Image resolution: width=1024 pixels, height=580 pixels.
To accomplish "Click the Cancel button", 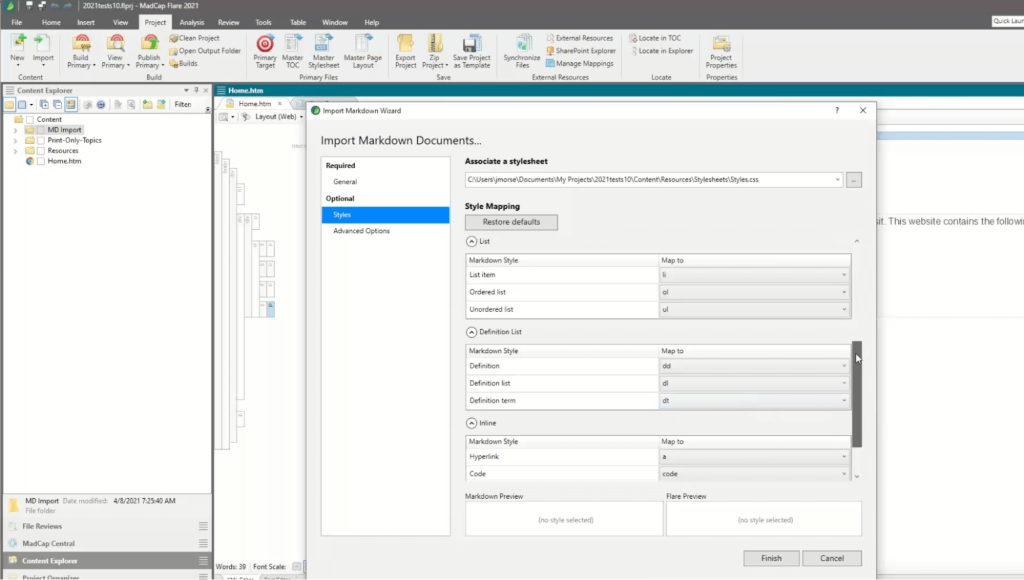I will (x=832, y=558).
